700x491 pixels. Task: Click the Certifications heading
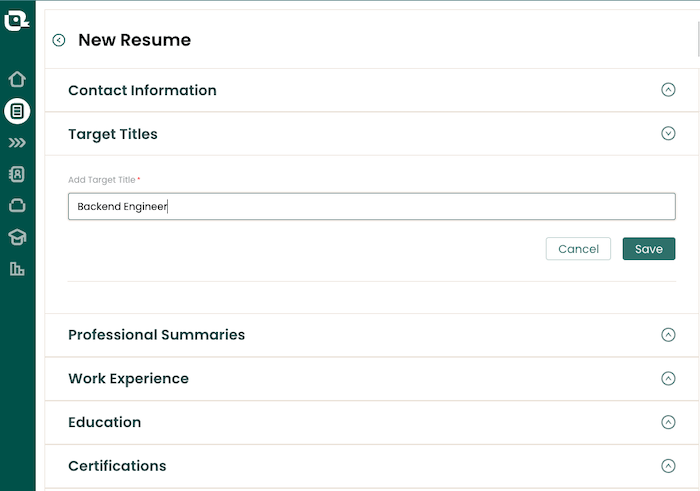117,466
